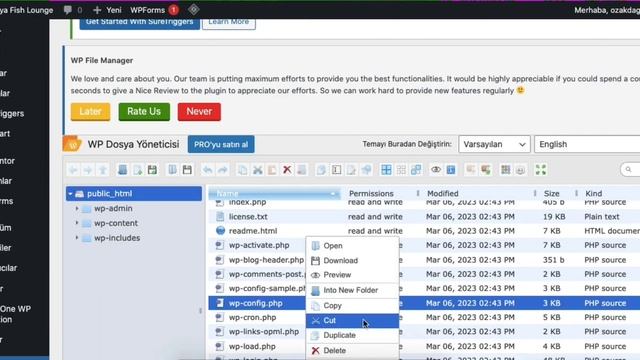The image size is (640, 360).
Task: Click the Cut scissors toolbar icon
Action: click(x=258, y=170)
